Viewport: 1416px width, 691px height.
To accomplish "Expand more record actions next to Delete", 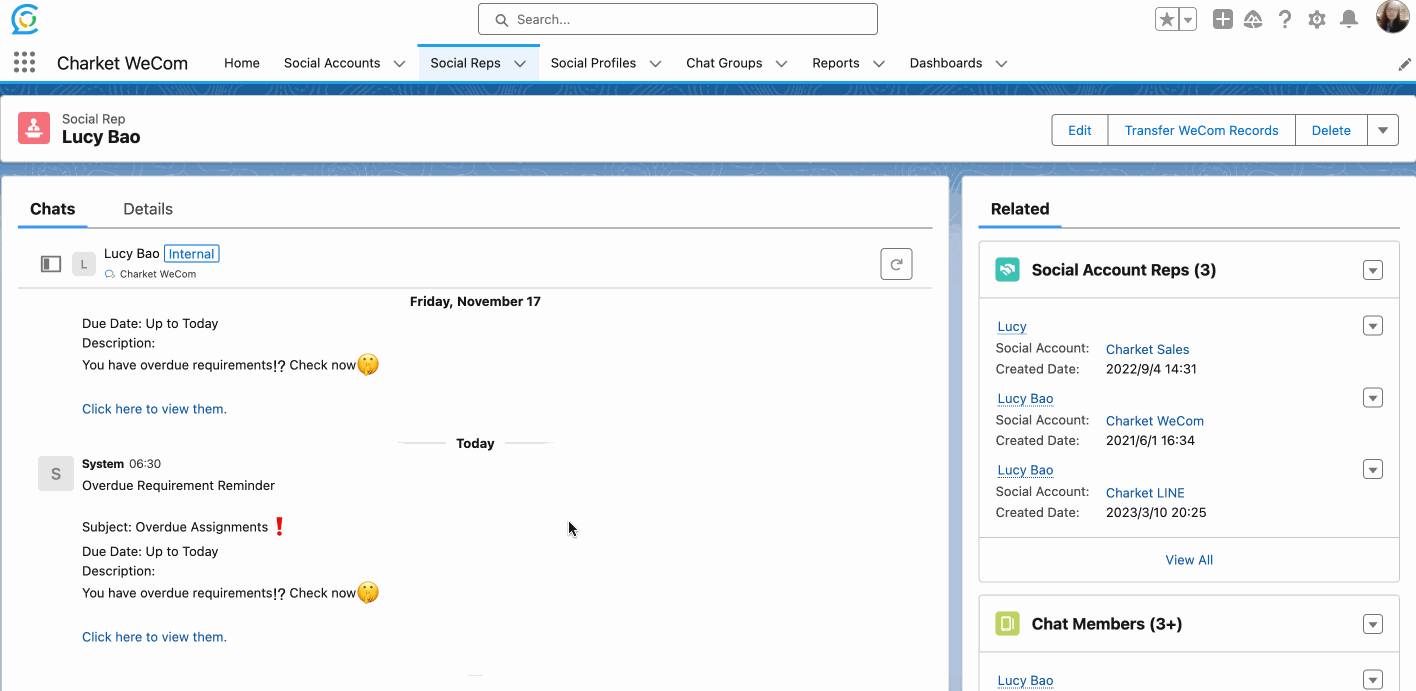I will coord(1383,130).
